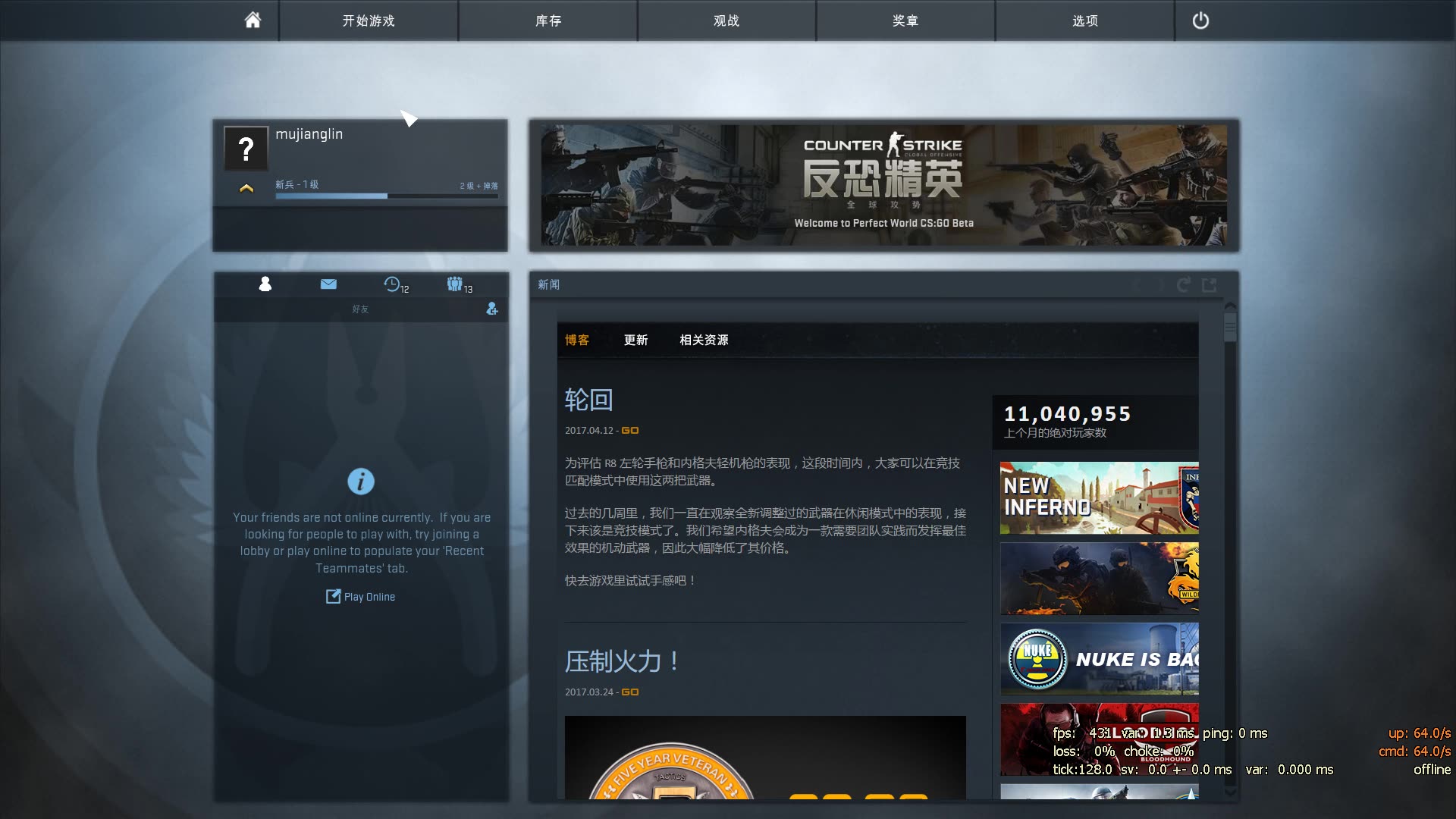Switch to the 更新 tab

coord(636,340)
